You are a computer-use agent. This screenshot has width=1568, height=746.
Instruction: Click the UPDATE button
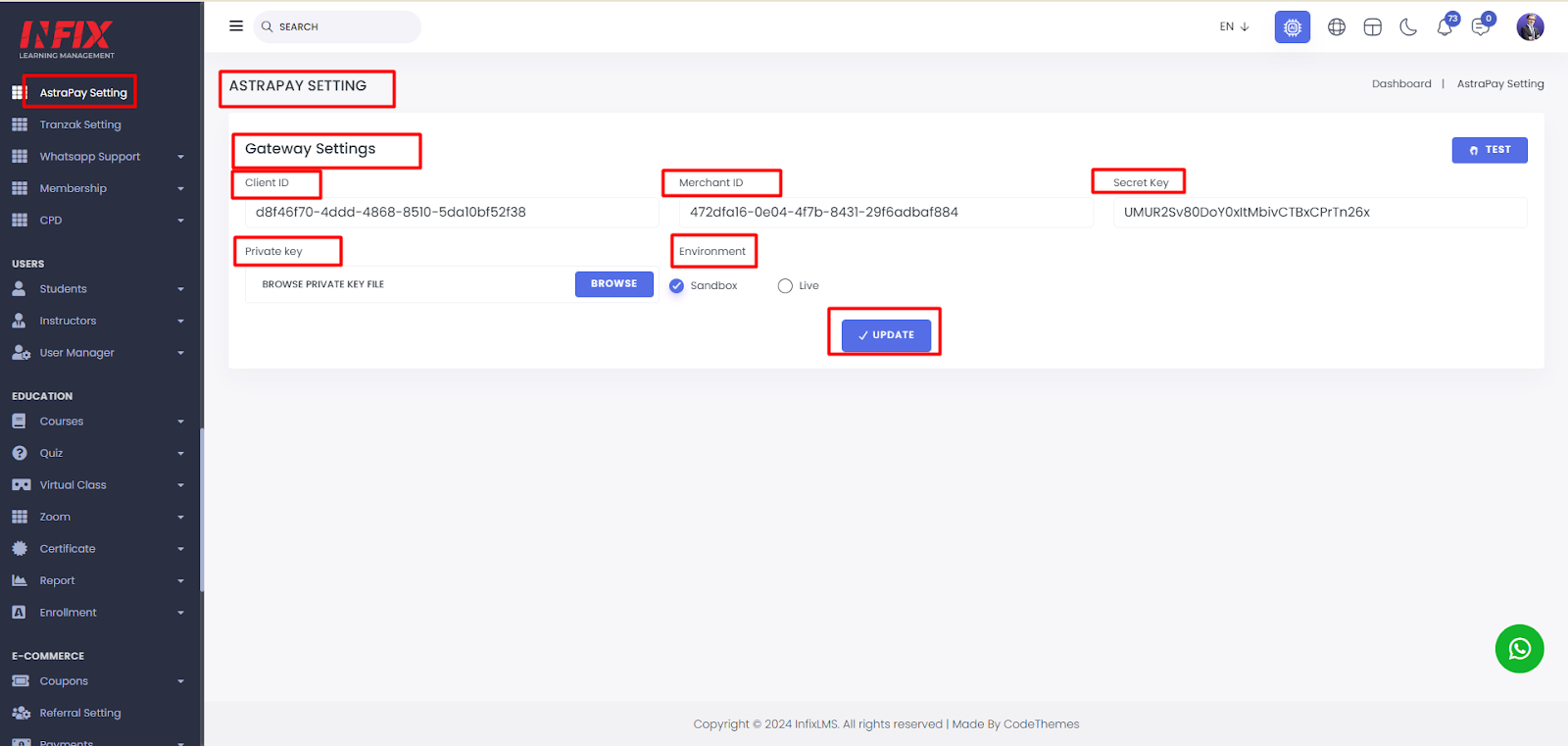tap(886, 335)
